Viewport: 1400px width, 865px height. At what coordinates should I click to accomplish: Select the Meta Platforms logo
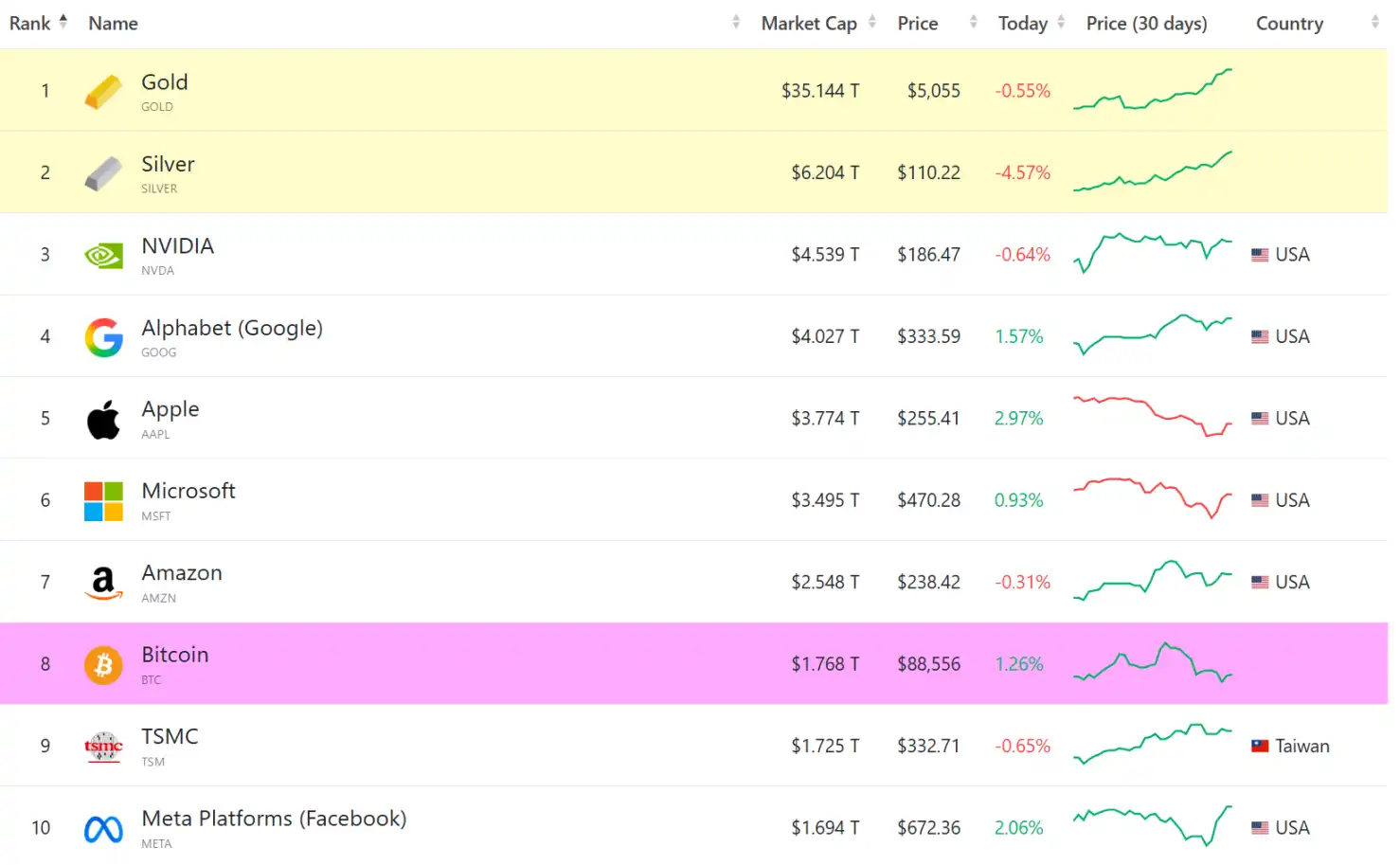pos(103,829)
